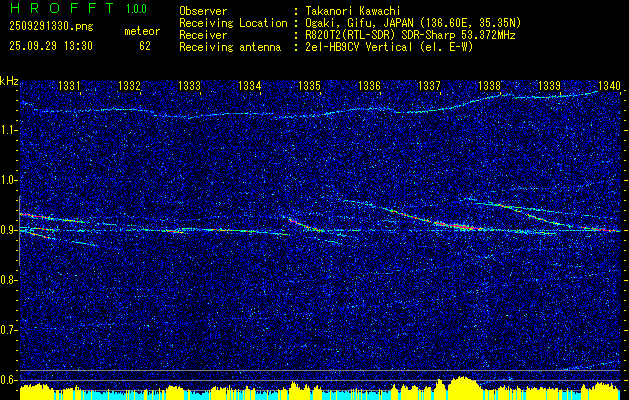
Task: Click the 0.9 frequency axis label
Action: click(8, 230)
